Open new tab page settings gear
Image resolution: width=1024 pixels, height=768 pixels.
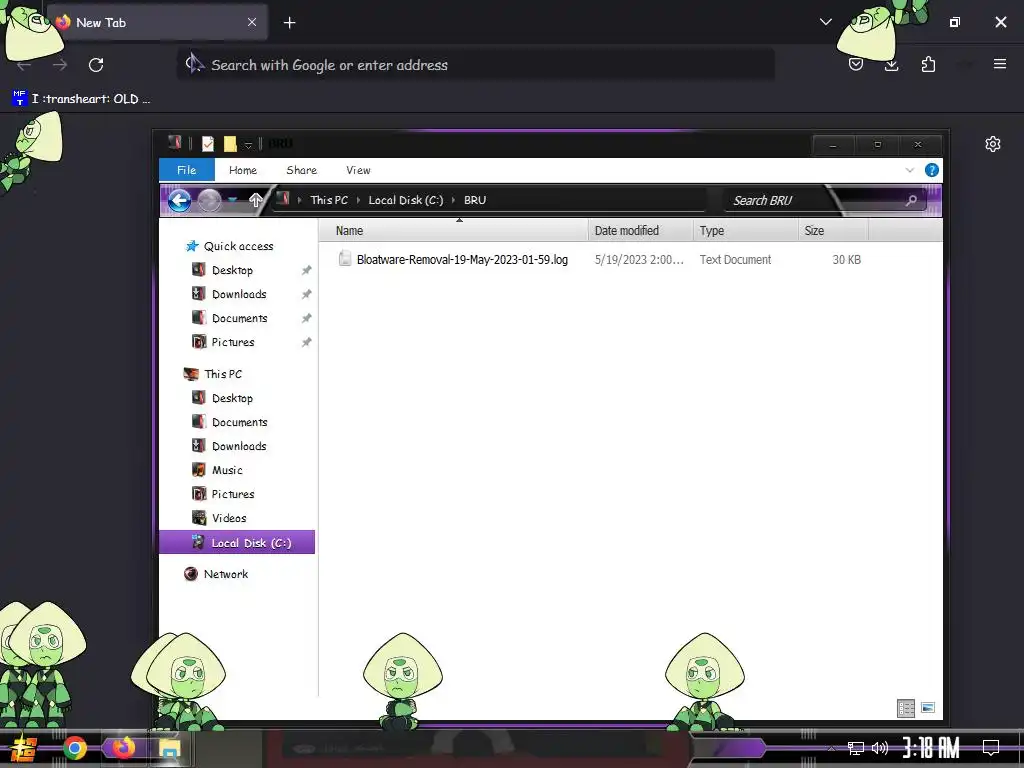point(993,144)
